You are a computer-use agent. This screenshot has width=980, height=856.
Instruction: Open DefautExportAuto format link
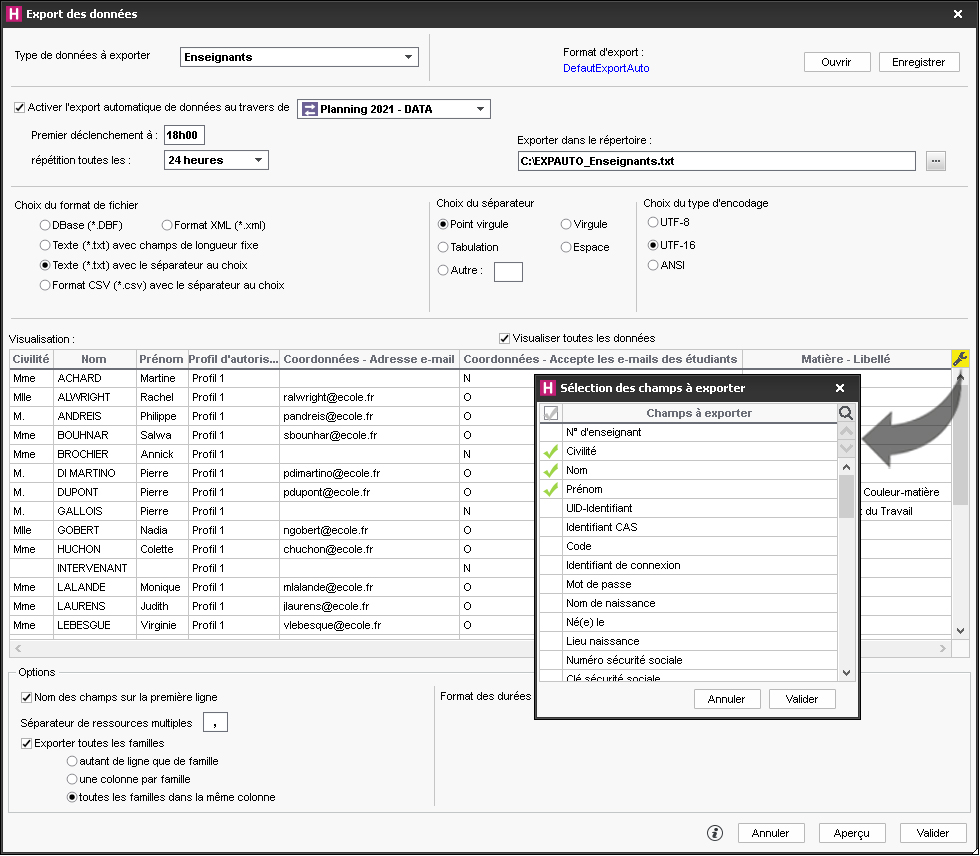pyautogui.click(x=606, y=68)
